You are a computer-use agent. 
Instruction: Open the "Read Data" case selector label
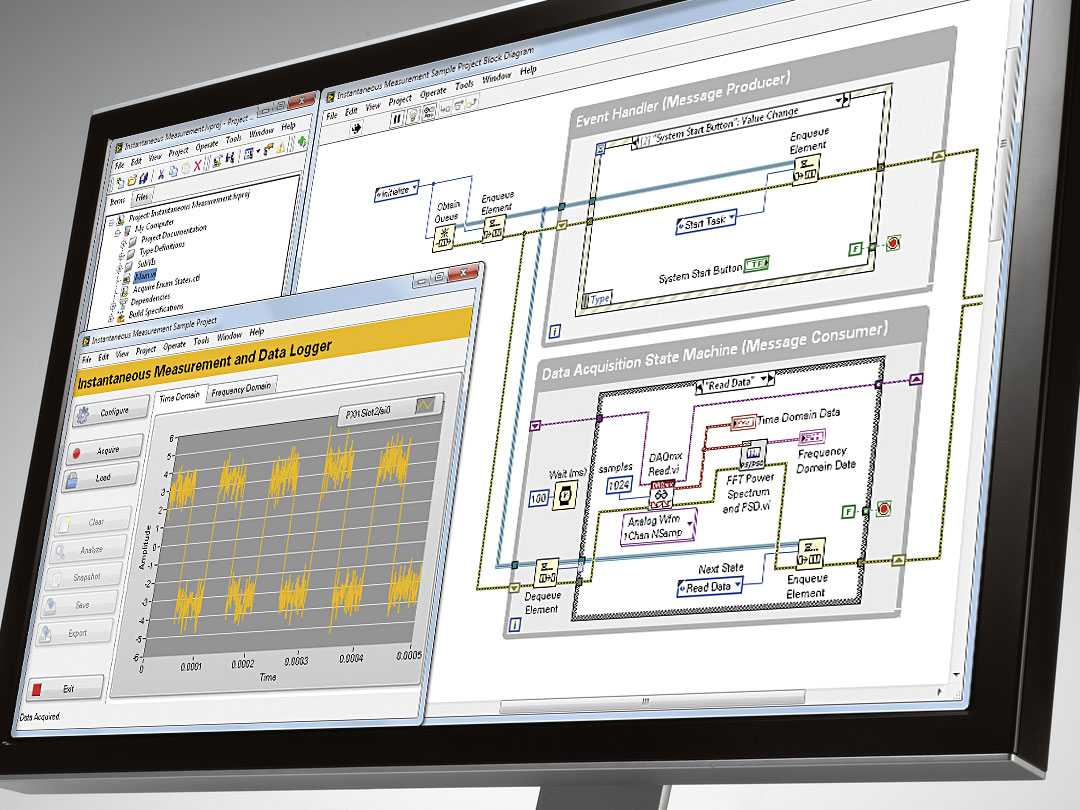(x=735, y=382)
